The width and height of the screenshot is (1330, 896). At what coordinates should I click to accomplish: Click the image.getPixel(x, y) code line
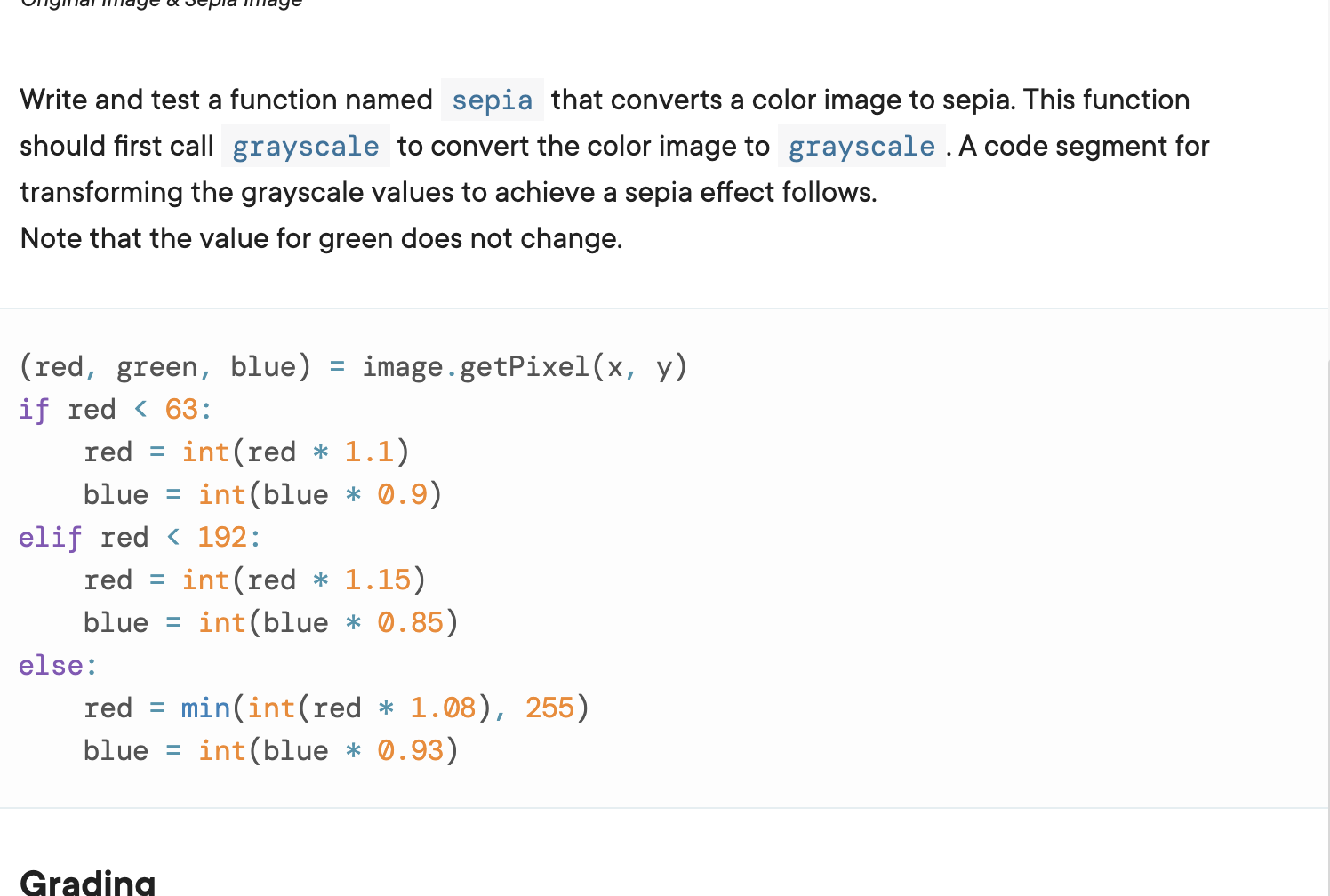[353, 366]
